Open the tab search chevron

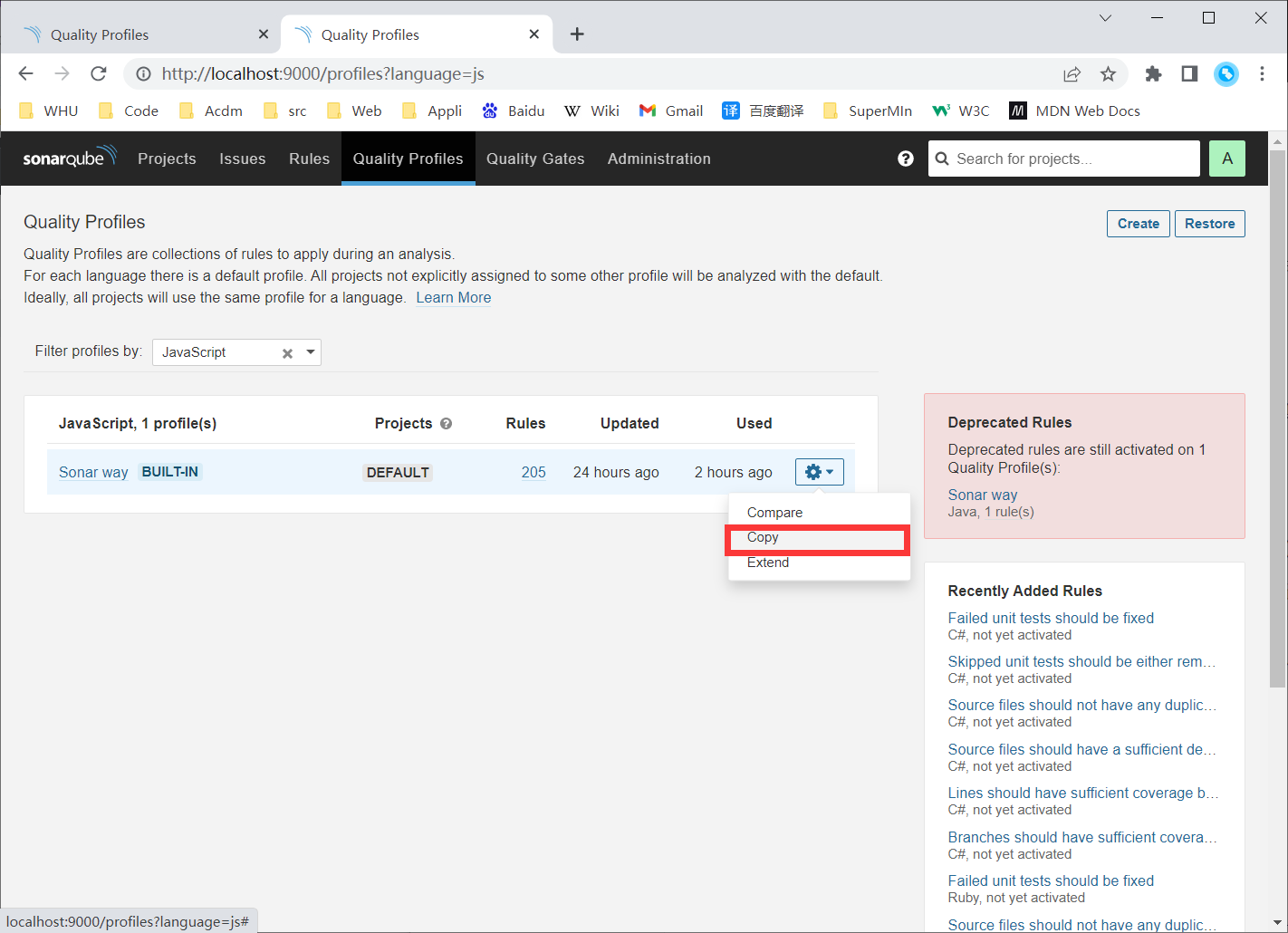coord(1105,18)
